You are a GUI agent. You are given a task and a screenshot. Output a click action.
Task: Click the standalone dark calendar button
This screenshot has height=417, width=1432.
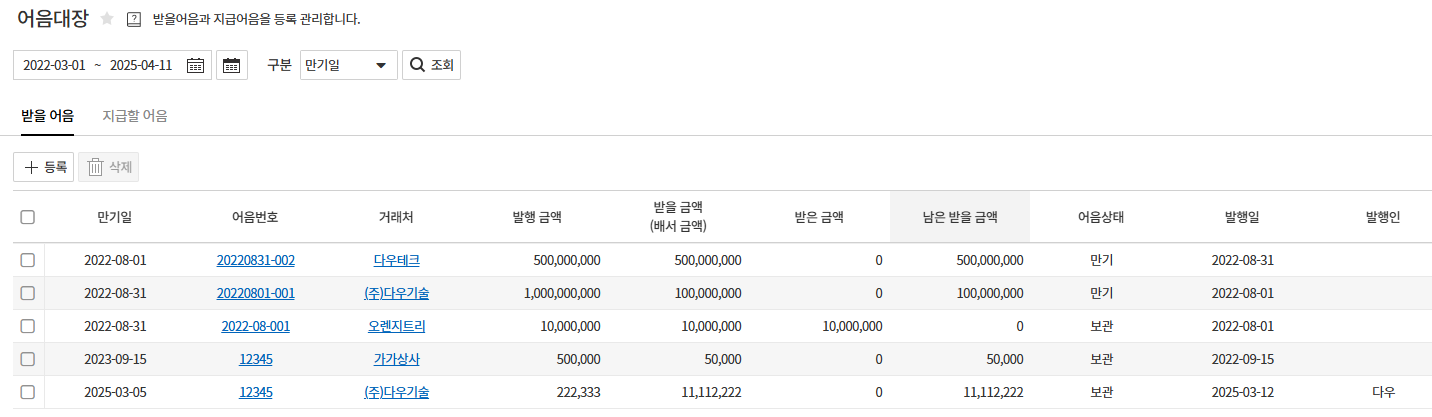(232, 66)
